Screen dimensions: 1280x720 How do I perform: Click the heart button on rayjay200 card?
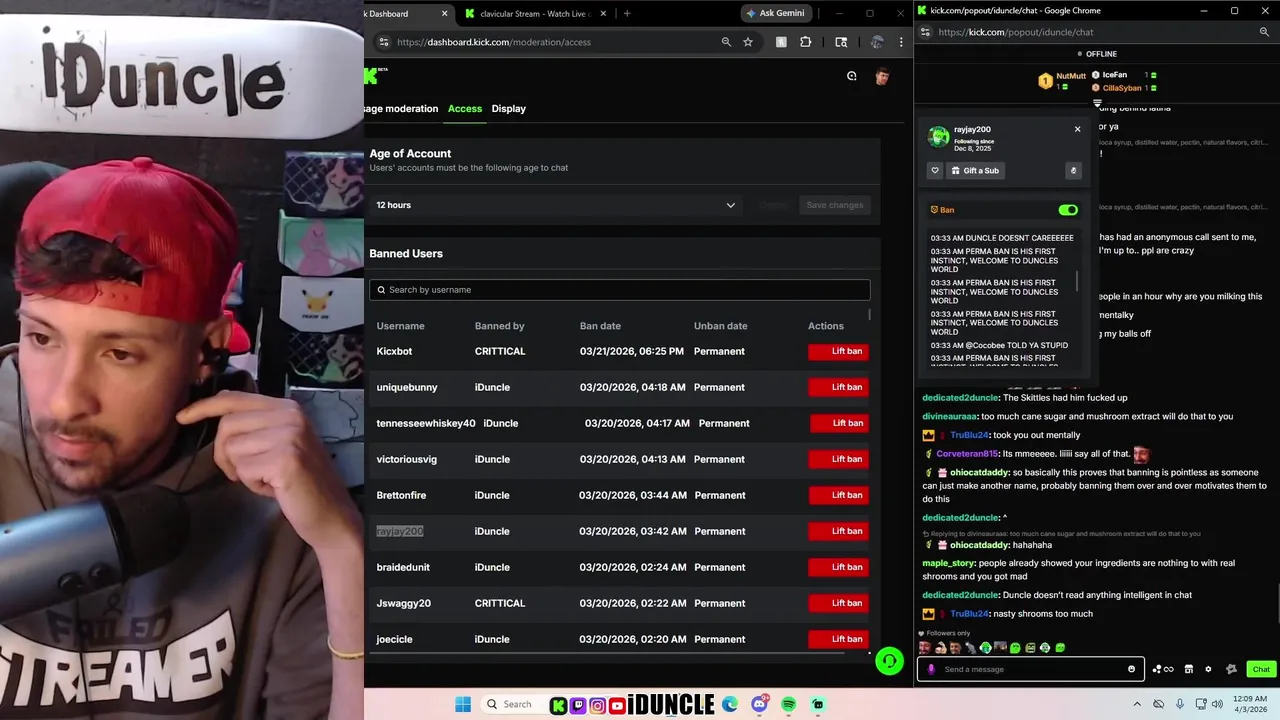point(935,170)
